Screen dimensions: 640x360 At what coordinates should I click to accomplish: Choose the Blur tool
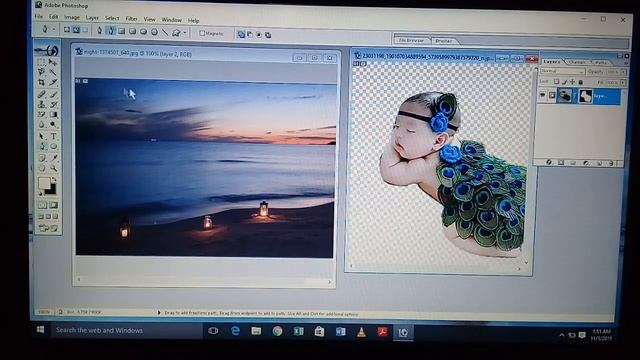pyautogui.click(x=42, y=124)
